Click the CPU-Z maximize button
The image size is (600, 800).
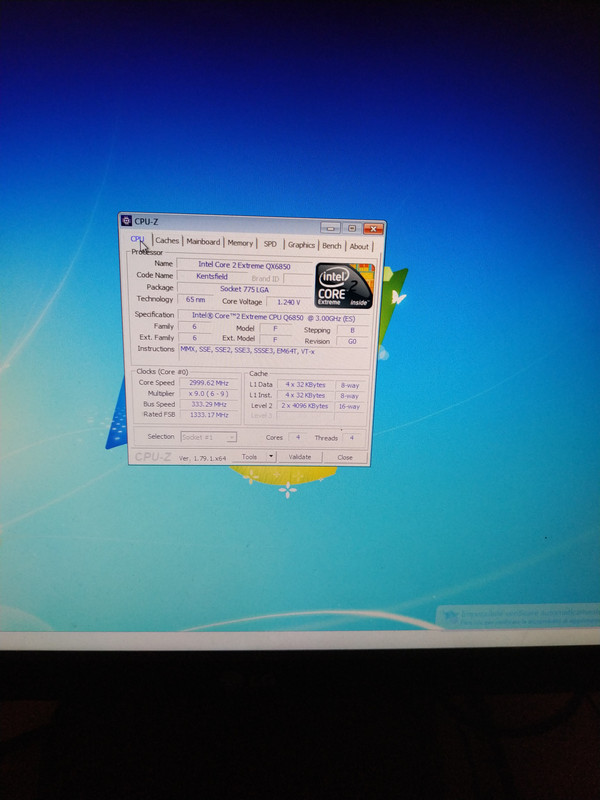tap(352, 228)
